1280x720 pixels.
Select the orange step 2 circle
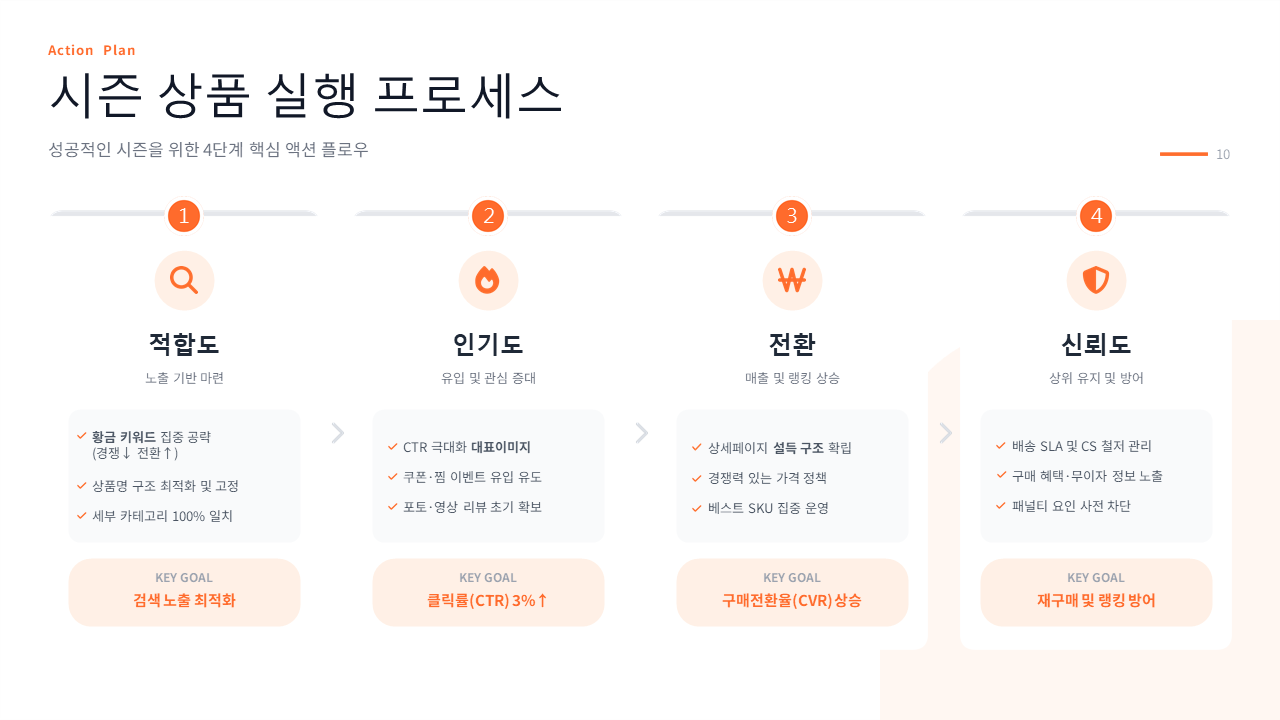coord(488,215)
